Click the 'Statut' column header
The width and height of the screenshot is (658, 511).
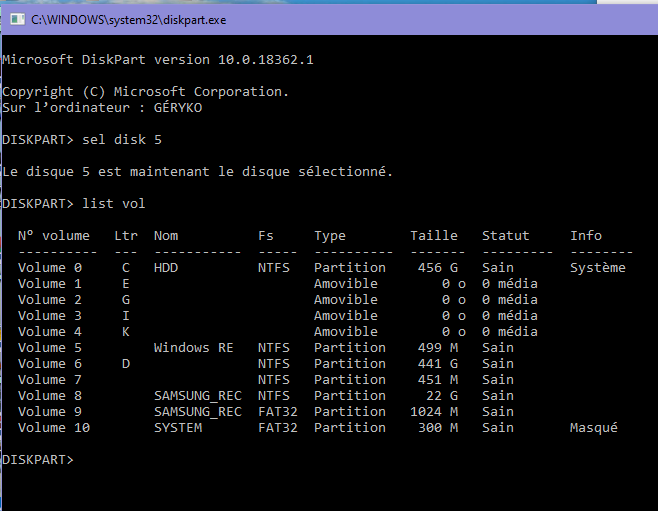click(x=506, y=236)
